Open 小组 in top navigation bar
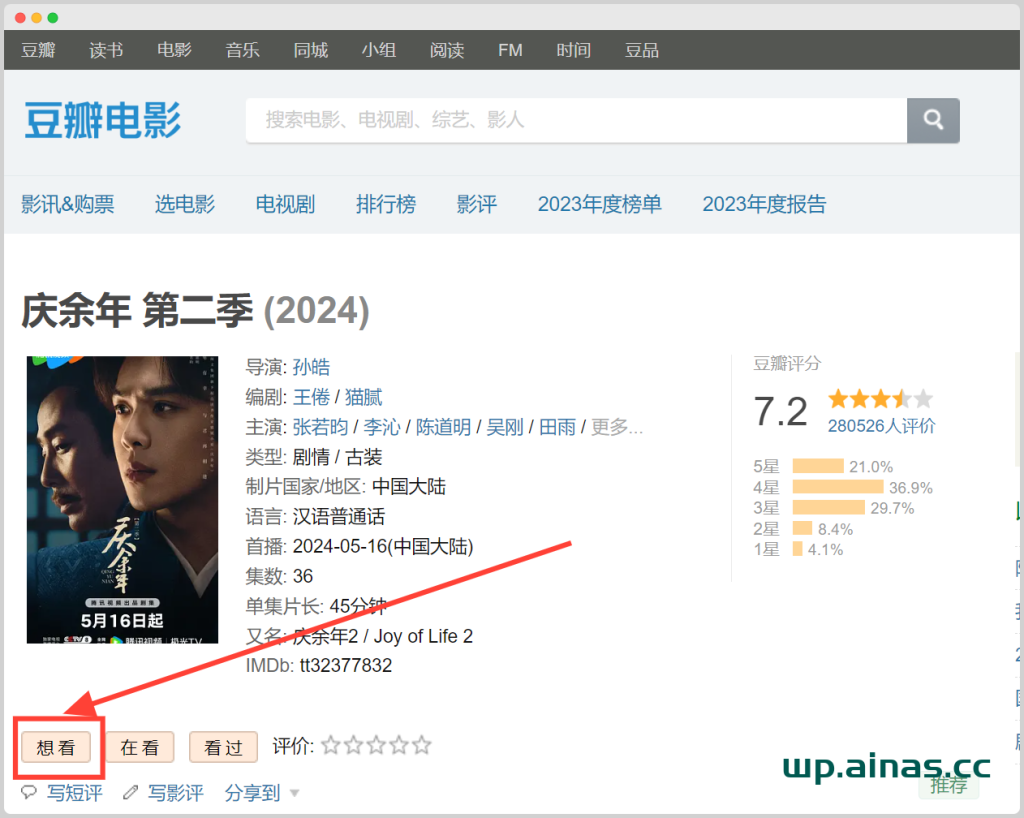The height and width of the screenshot is (818, 1024). (379, 50)
